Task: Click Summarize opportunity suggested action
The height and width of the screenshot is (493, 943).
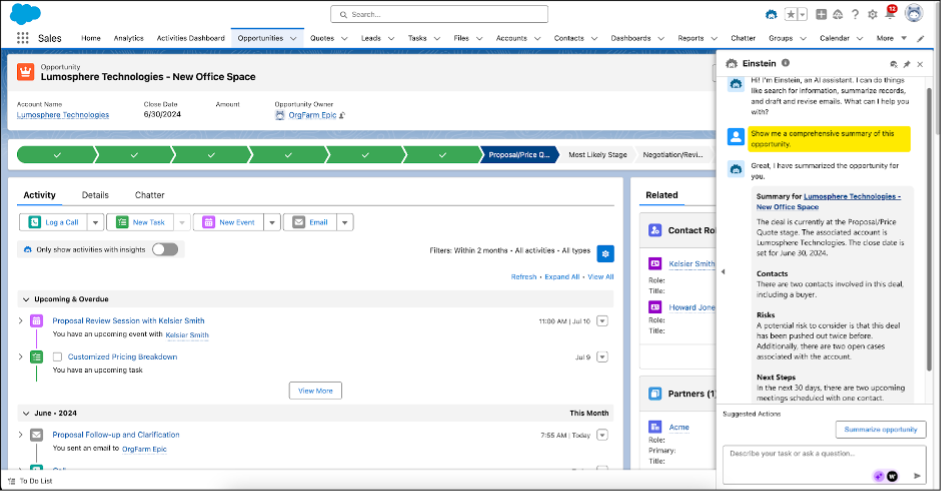Action: [880, 430]
